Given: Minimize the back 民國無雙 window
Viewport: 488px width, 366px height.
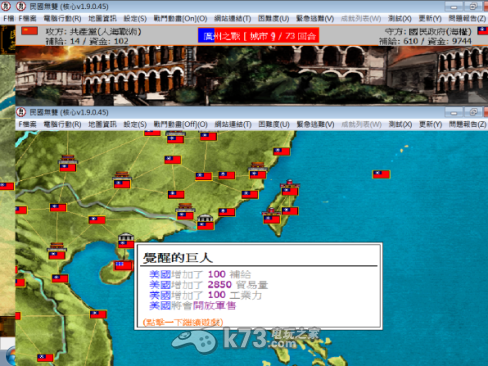Looking at the screenshot, I should tap(453, 6).
